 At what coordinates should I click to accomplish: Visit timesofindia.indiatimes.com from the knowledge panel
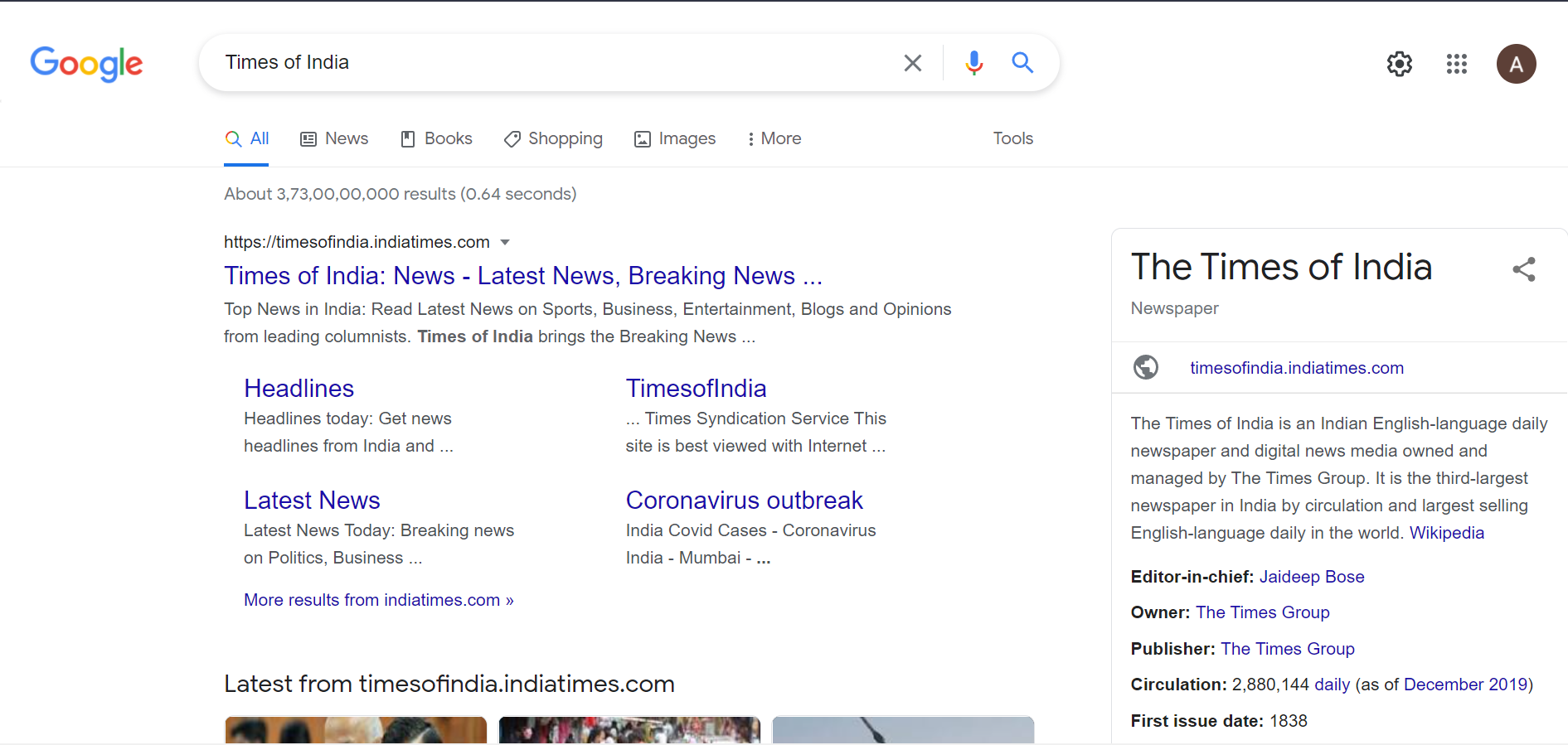pyautogui.click(x=1297, y=368)
